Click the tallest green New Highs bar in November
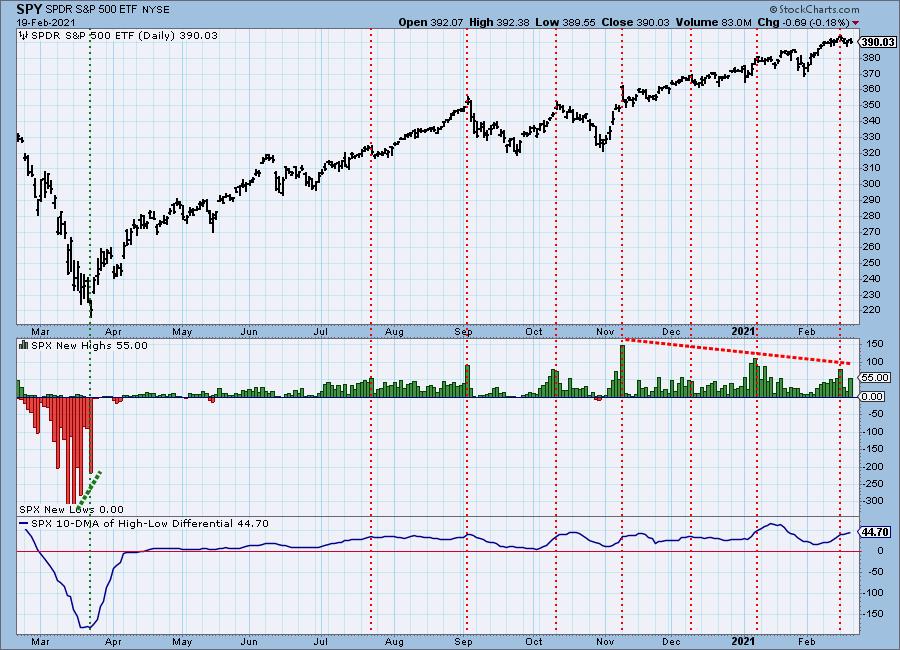This screenshot has height=650, width=900. (623, 370)
